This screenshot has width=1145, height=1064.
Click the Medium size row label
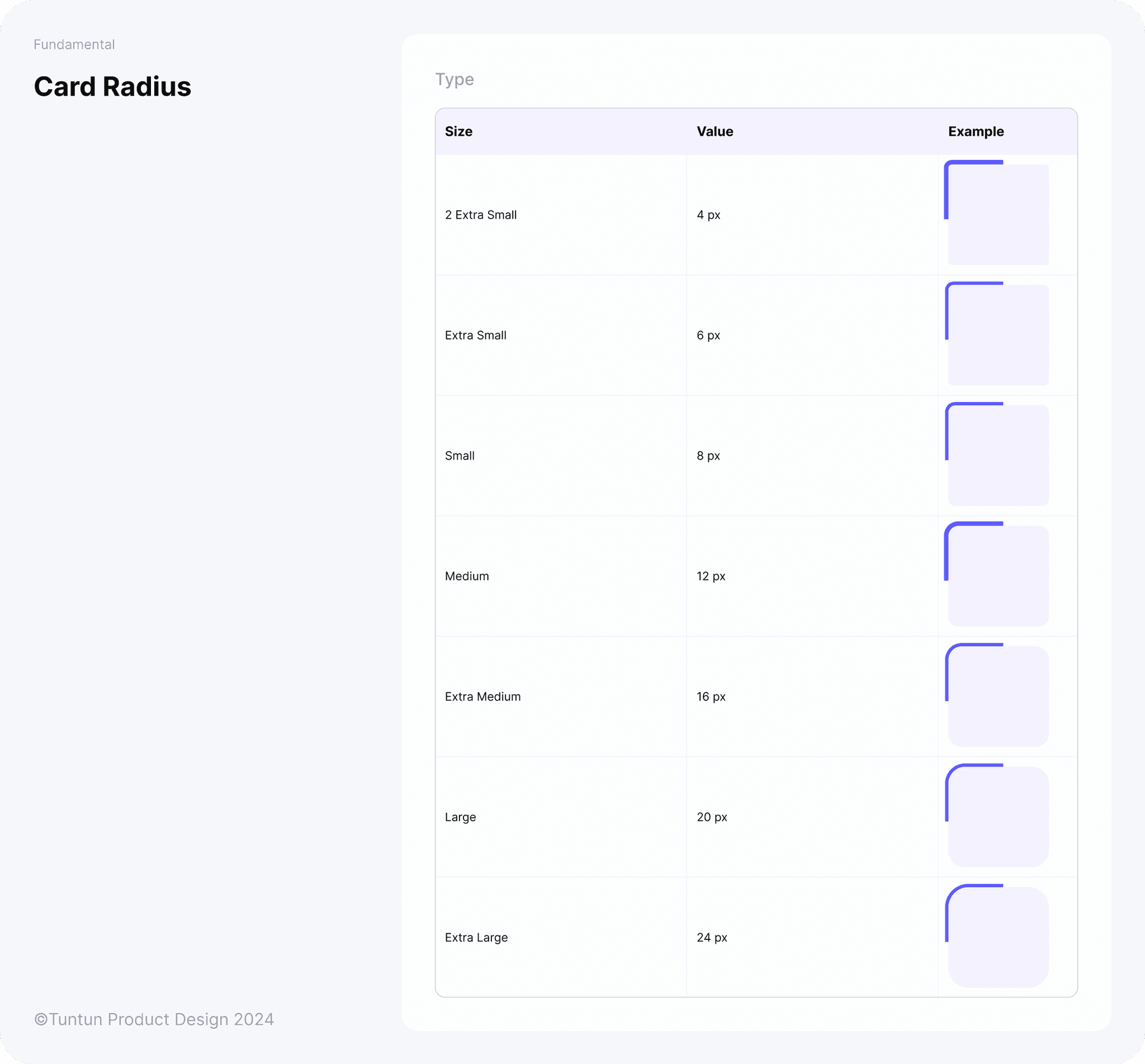pos(467,576)
